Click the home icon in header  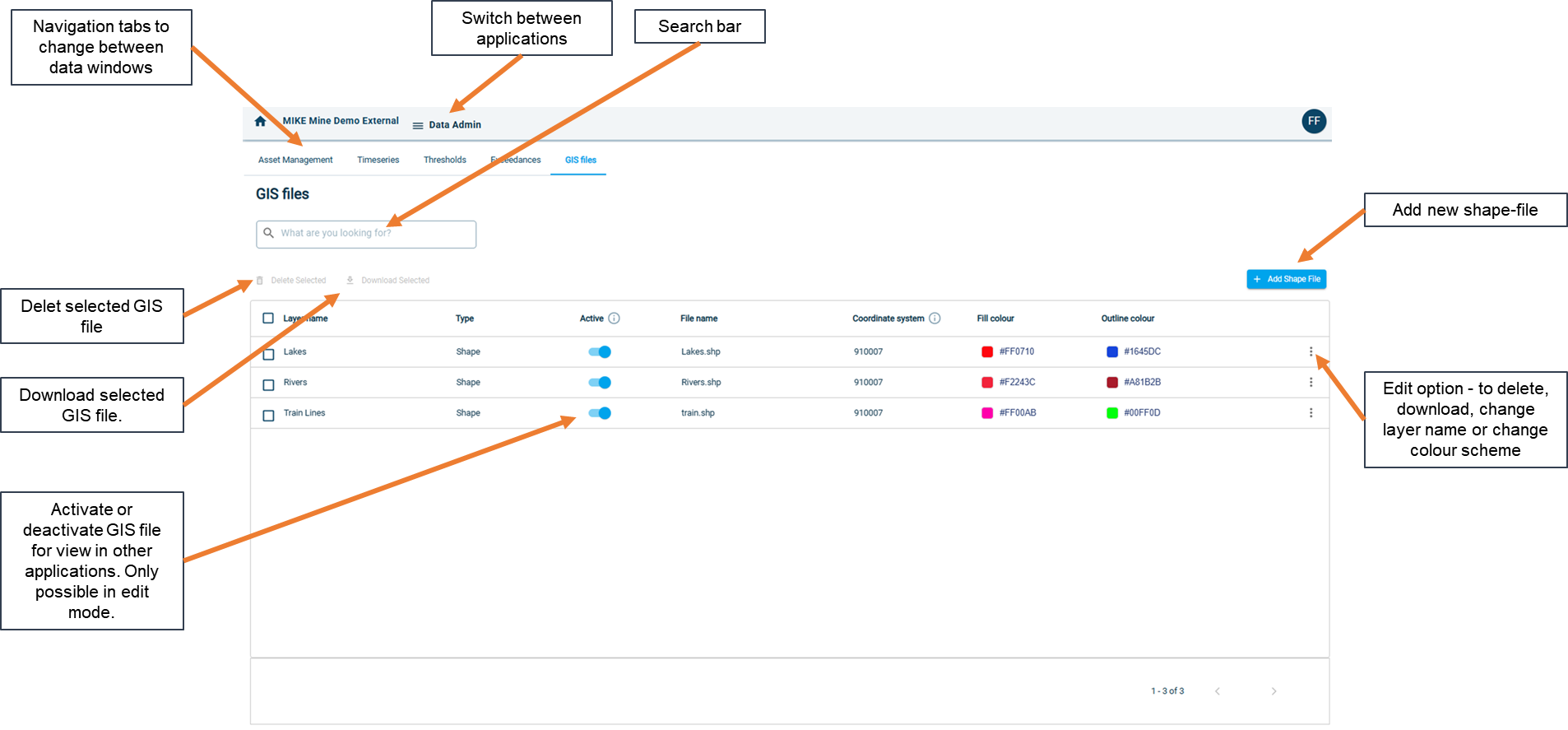click(260, 122)
